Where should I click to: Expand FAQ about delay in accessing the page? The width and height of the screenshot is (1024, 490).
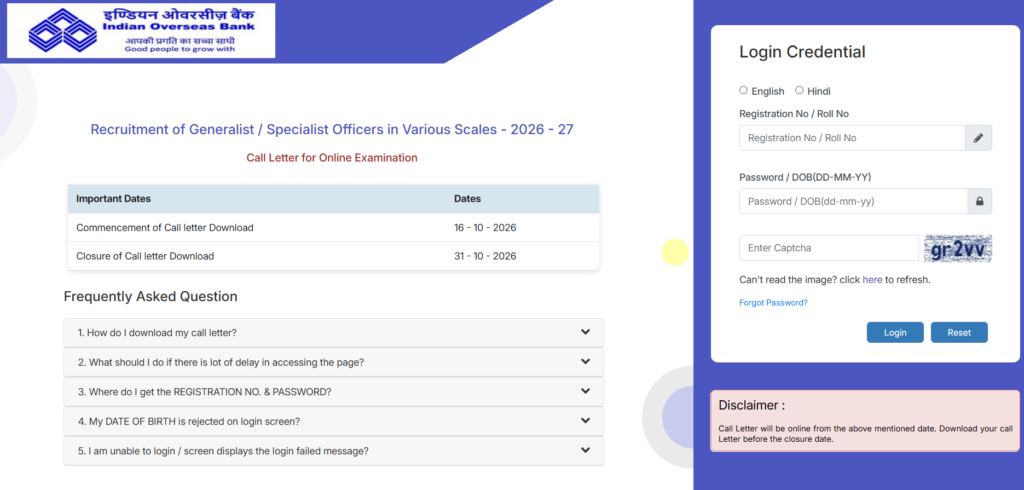coord(334,362)
